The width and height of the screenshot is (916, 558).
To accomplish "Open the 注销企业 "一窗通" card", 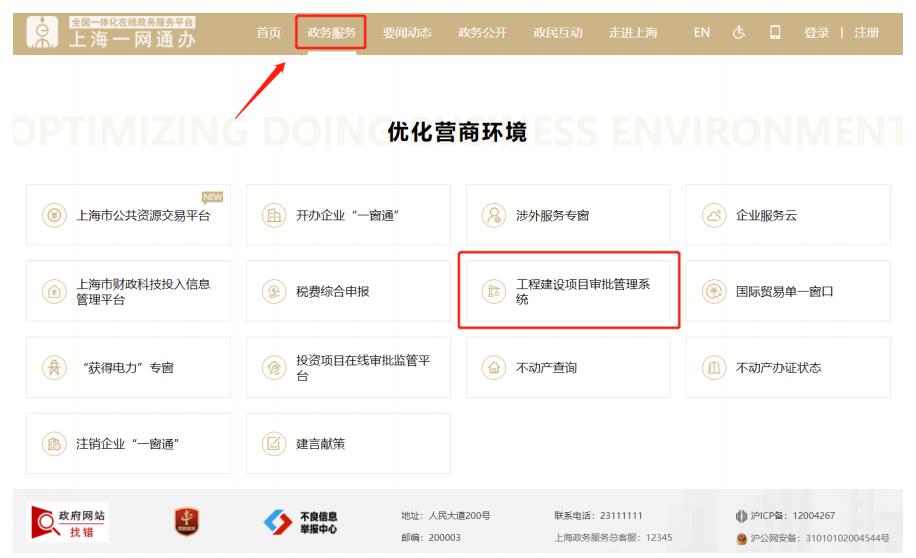I will click(x=129, y=443).
